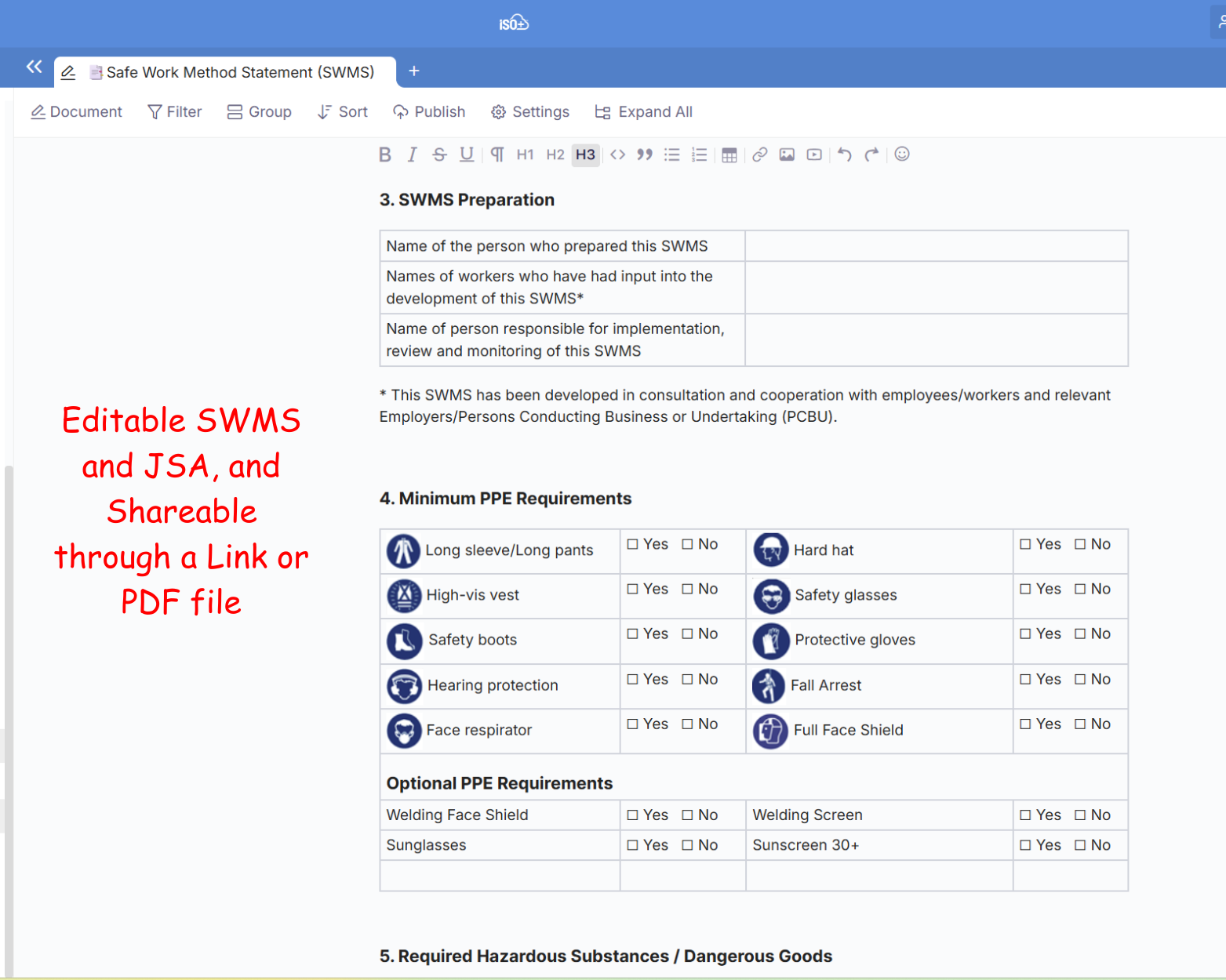The width and height of the screenshot is (1226, 980).
Task: Insert a table into document
Action: click(x=729, y=154)
